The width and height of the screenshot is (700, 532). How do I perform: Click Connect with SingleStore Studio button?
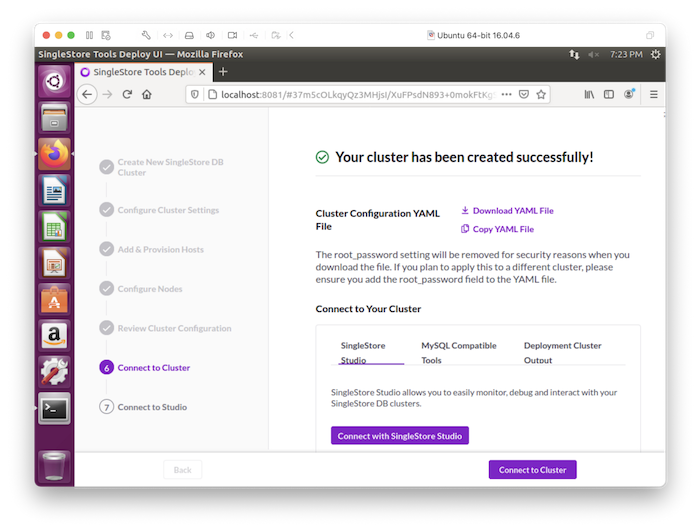[x=400, y=436]
